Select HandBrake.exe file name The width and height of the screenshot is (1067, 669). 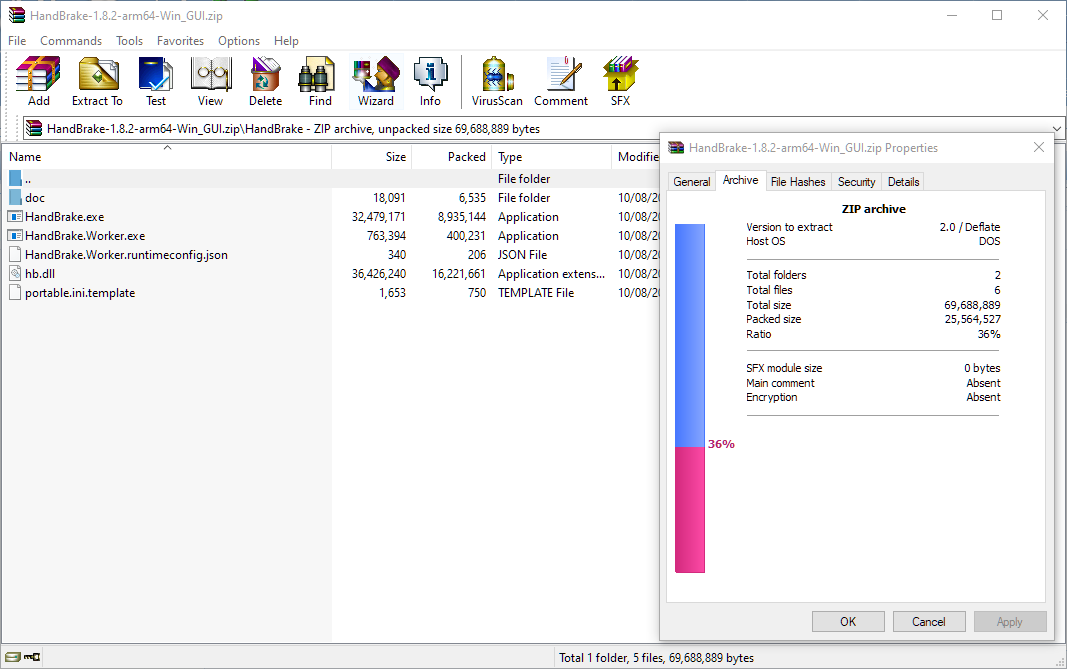coord(65,217)
